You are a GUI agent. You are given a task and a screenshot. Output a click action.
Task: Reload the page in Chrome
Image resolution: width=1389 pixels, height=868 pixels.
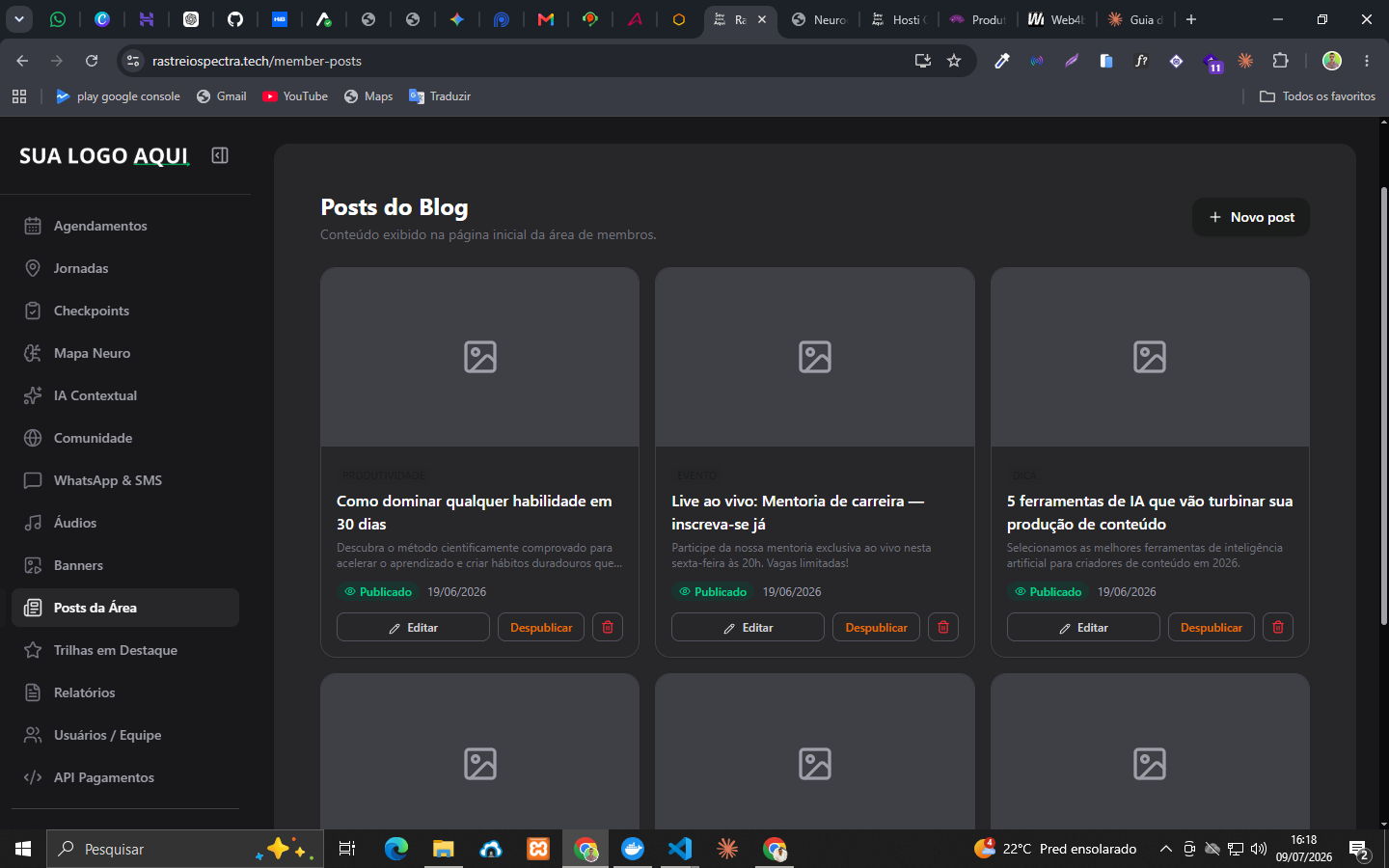[x=92, y=61]
